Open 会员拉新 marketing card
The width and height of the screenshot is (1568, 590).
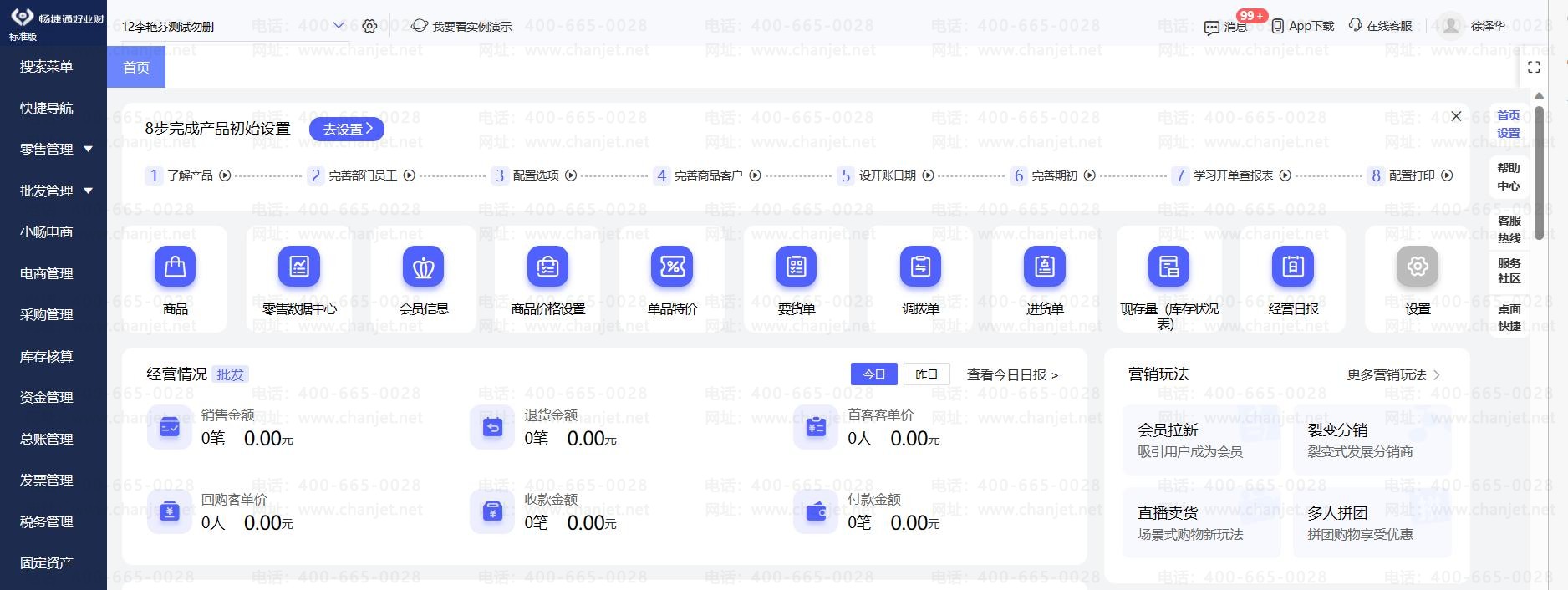(1201, 440)
